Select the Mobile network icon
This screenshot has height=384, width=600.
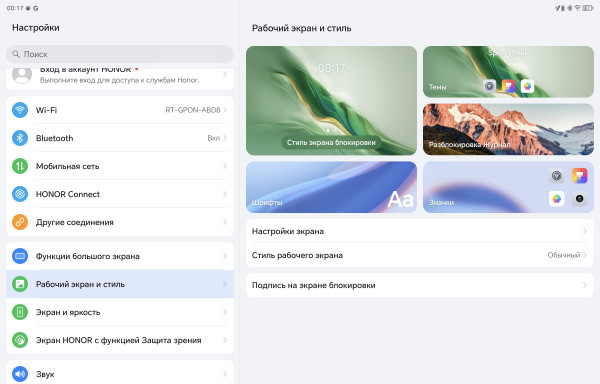coord(20,166)
